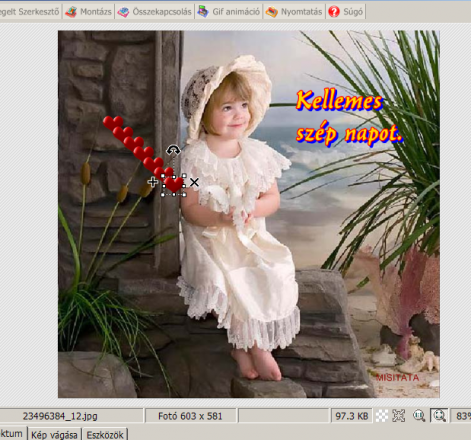
Task: Click the 1:1 actual size zoom icon
Action: 419,416
